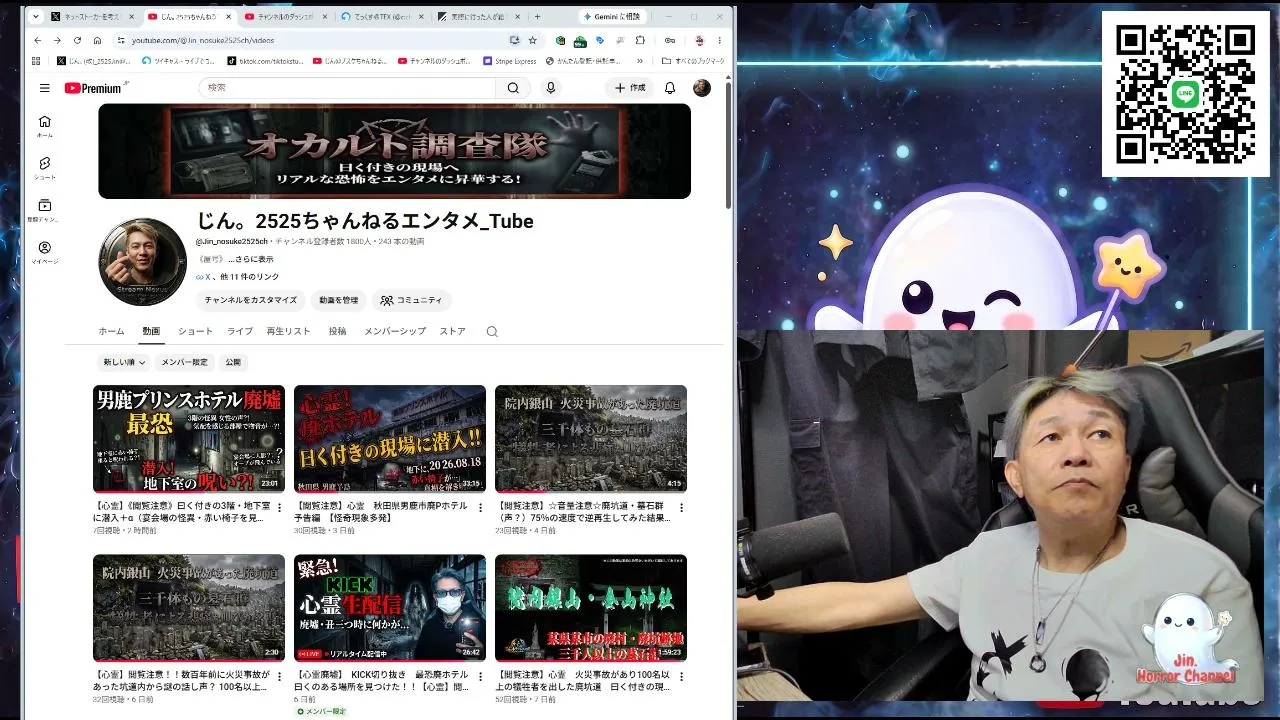Click the YouTube search input field
This screenshot has height=720, width=1280.
pyautogui.click(x=348, y=88)
